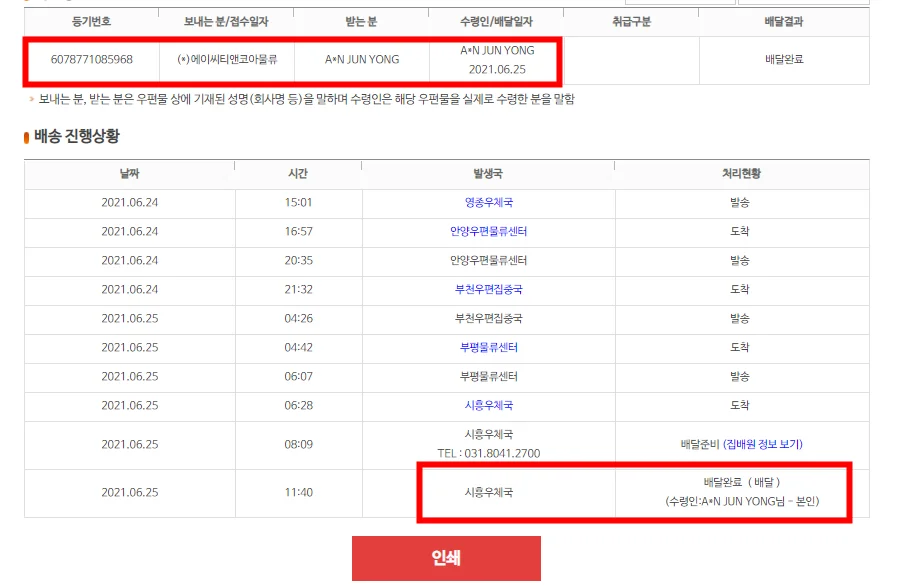Click the 08:09 time cell
Image resolution: width=915 pixels, height=588 pixels.
point(298,444)
